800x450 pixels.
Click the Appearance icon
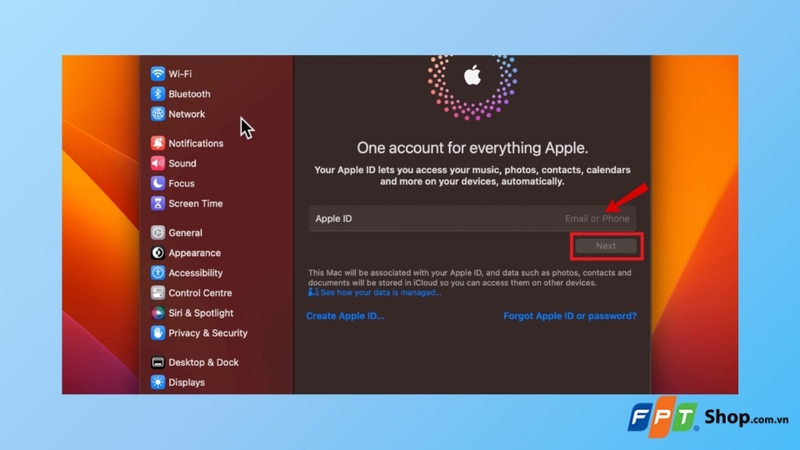point(158,253)
